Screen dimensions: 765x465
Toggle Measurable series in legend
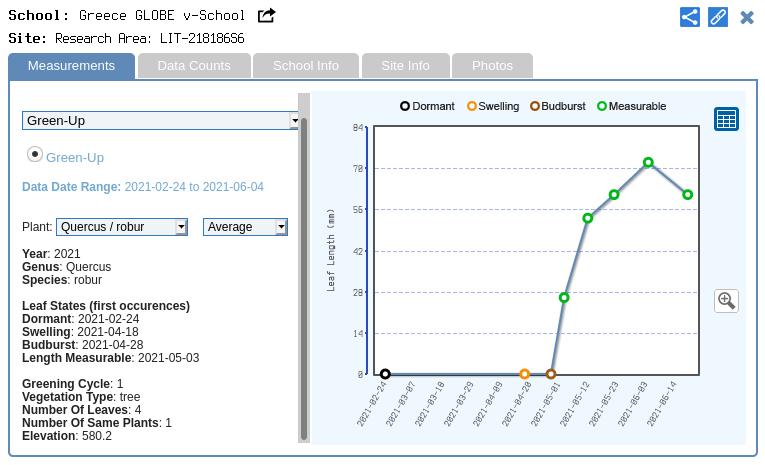pyautogui.click(x=602, y=106)
